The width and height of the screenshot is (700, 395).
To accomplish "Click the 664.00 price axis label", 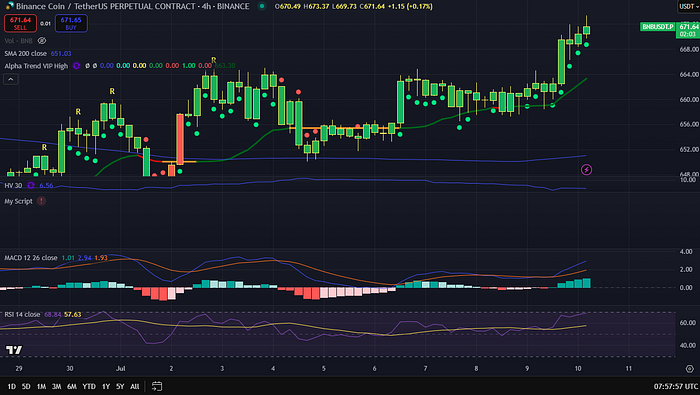I will point(689,75).
